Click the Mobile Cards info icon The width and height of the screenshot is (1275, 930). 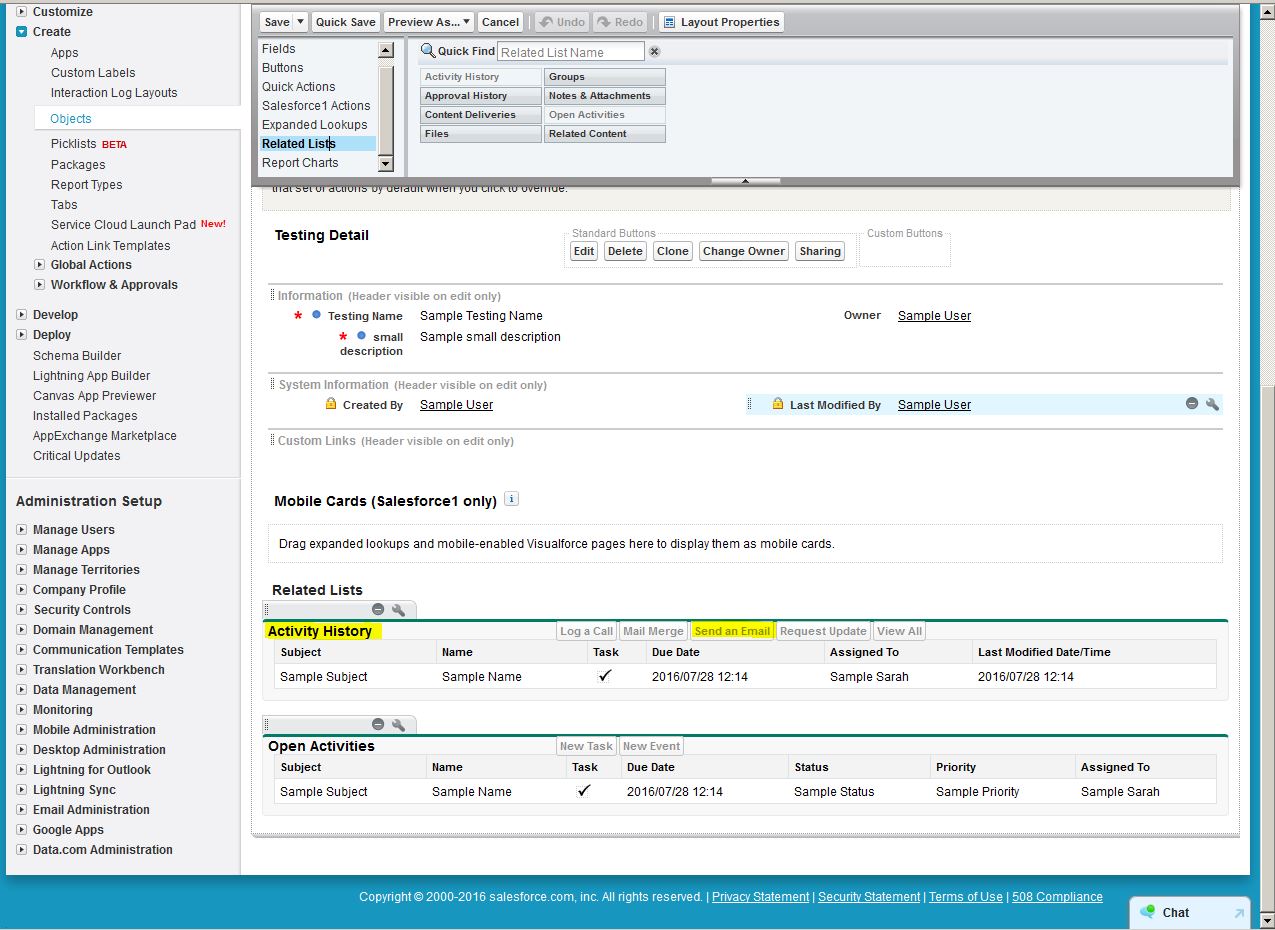511,499
